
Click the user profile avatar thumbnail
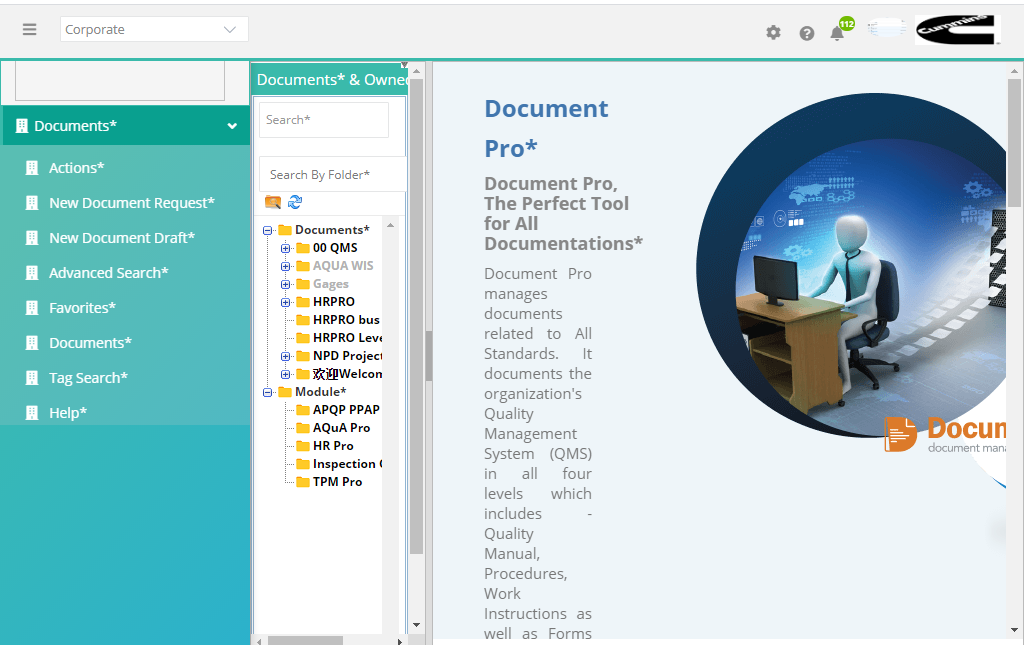coord(886,29)
